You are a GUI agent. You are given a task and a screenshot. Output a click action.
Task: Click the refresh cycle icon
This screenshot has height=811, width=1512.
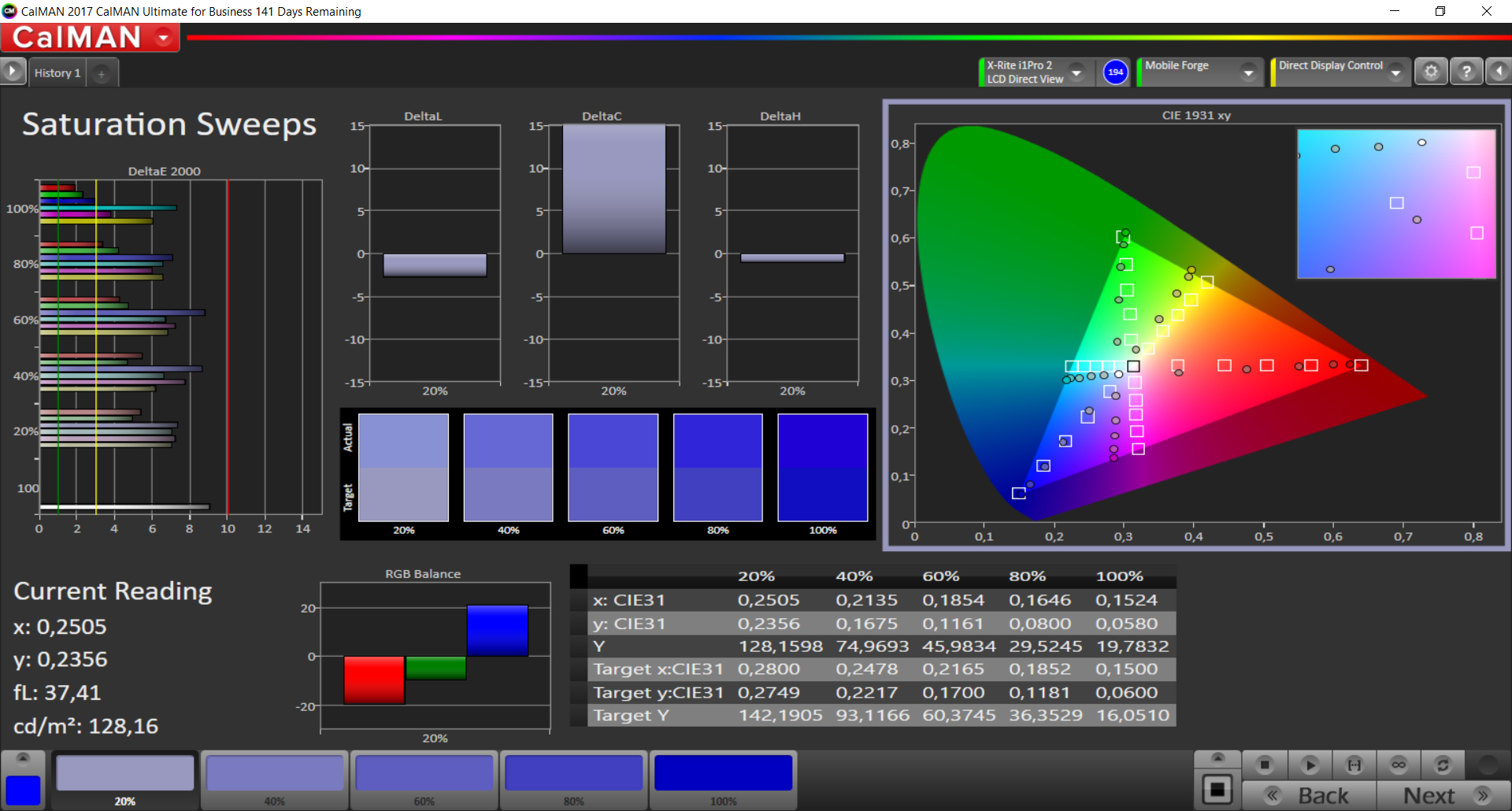pyautogui.click(x=1443, y=765)
